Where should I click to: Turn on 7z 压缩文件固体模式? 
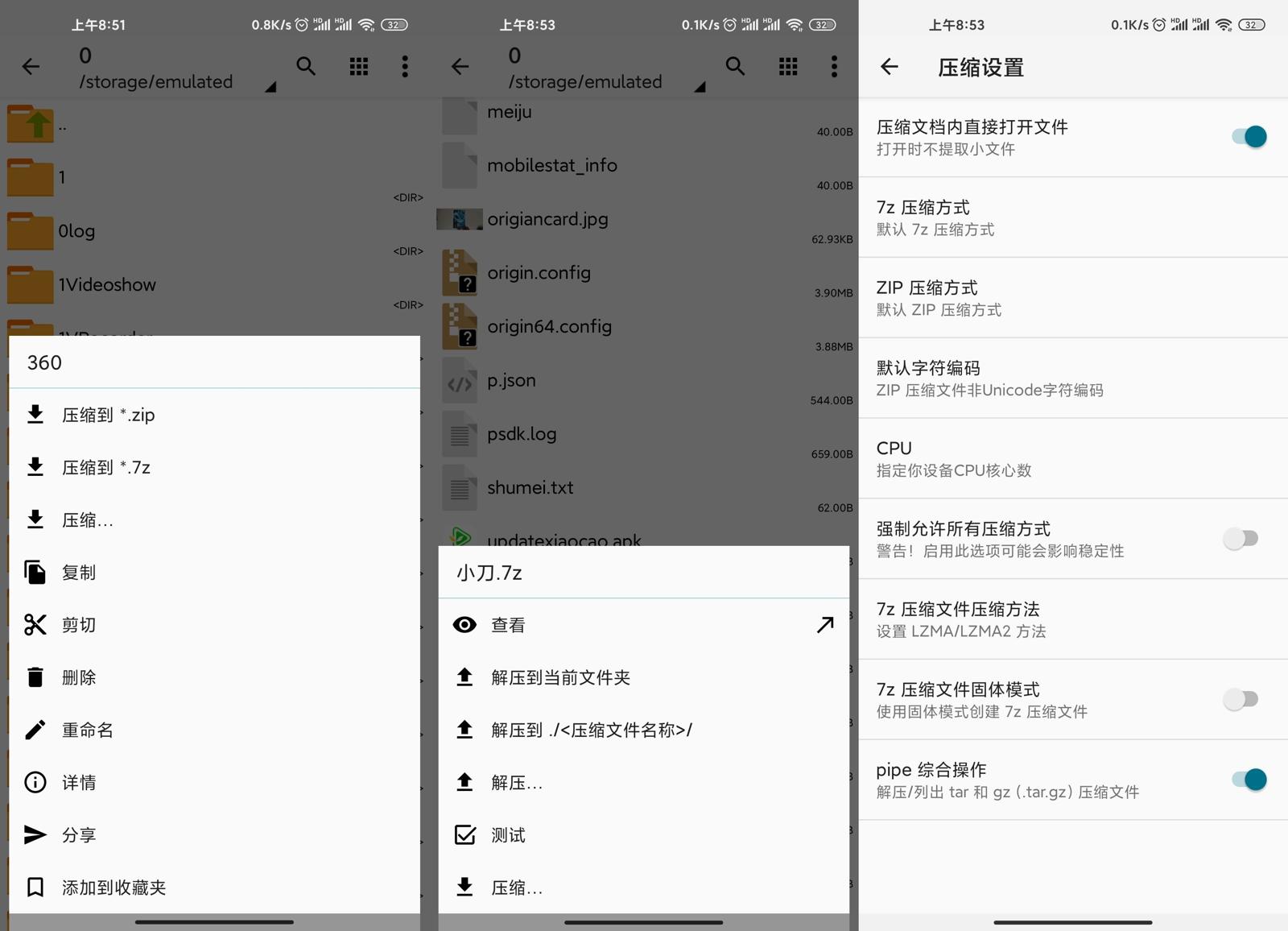click(1241, 699)
